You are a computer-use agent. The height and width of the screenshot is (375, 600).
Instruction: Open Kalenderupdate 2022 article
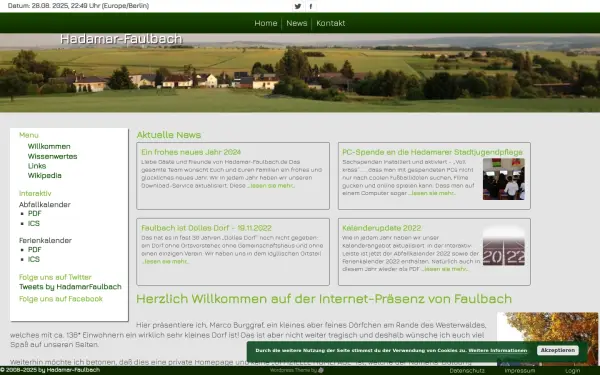point(382,228)
